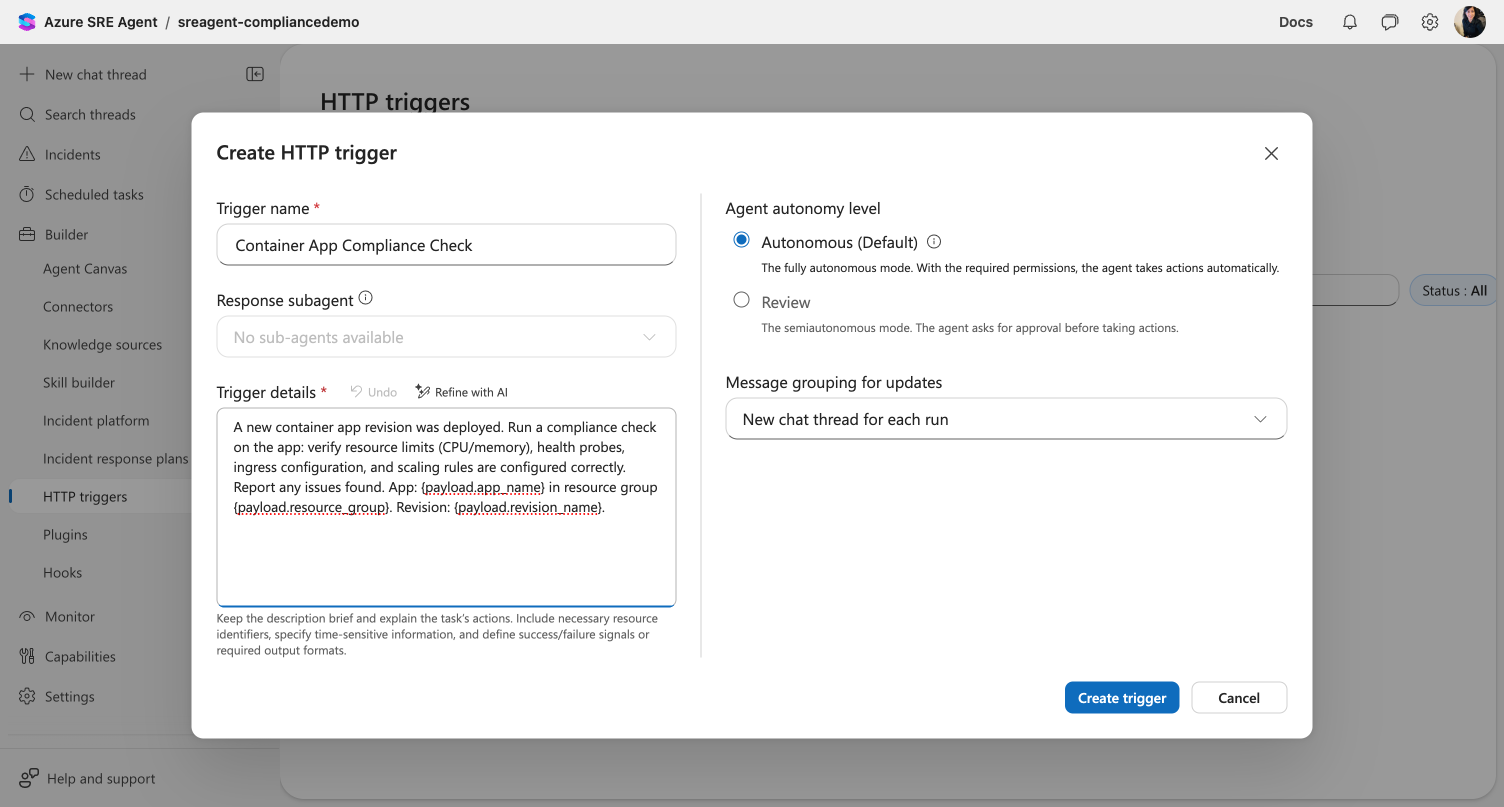The height and width of the screenshot is (807, 1504).
Task: Click the info icon beside Autonomous (Default)
Action: pyautogui.click(x=934, y=242)
